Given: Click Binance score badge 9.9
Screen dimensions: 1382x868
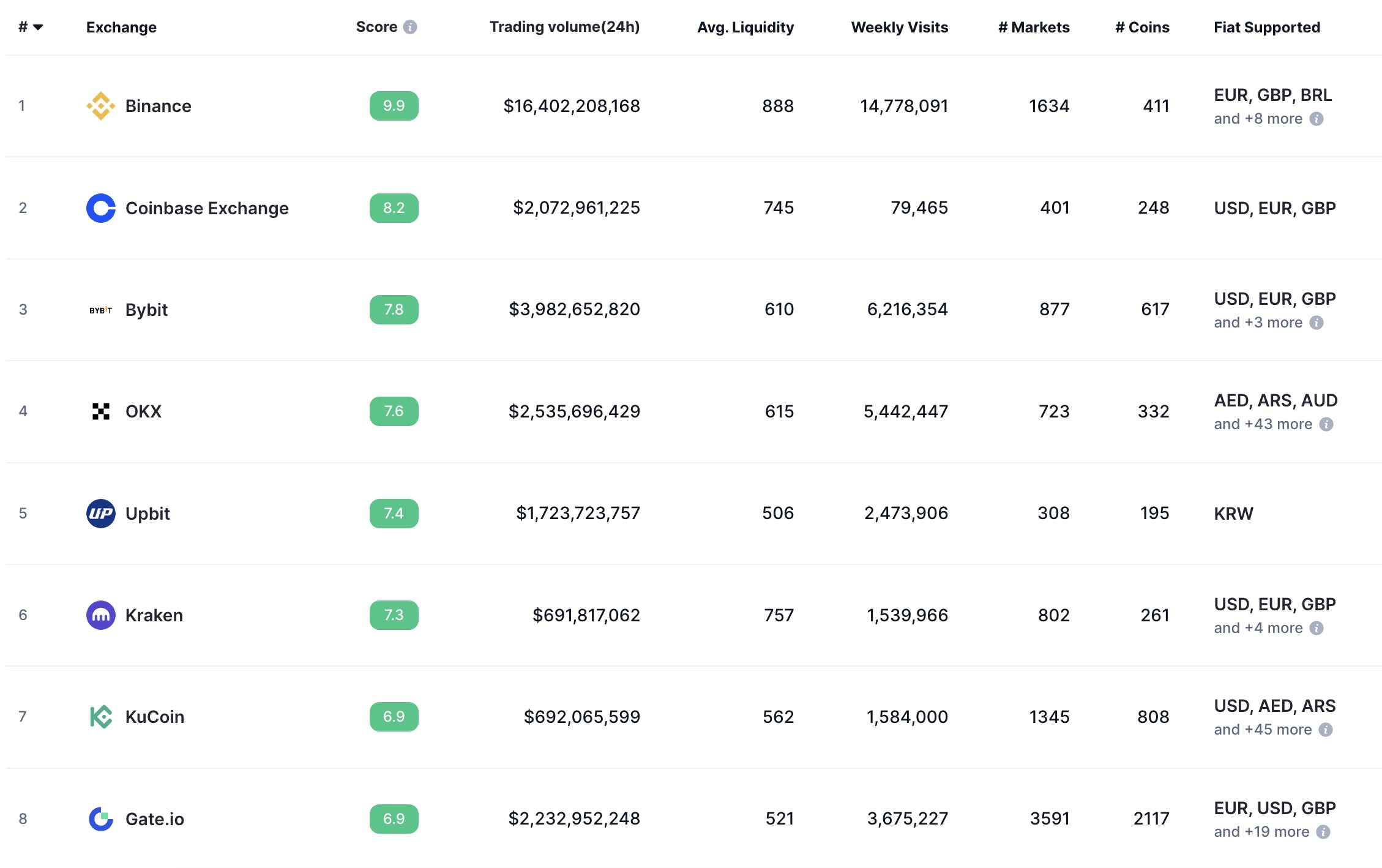Looking at the screenshot, I should (x=394, y=106).
